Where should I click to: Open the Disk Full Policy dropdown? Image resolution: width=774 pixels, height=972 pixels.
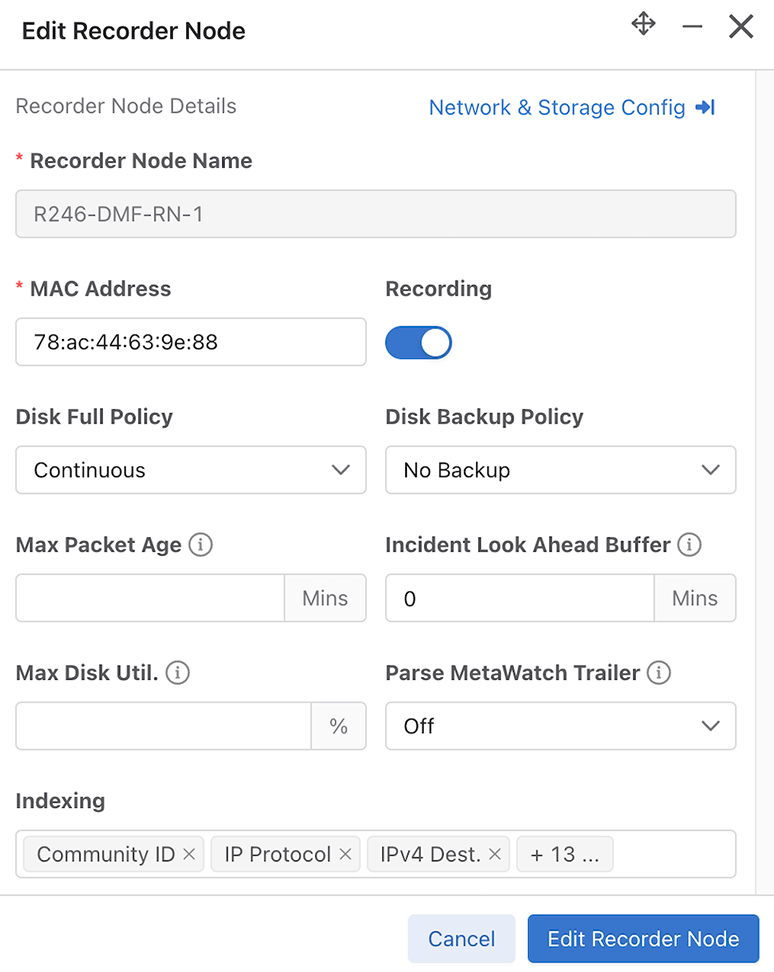pyautogui.click(x=191, y=470)
